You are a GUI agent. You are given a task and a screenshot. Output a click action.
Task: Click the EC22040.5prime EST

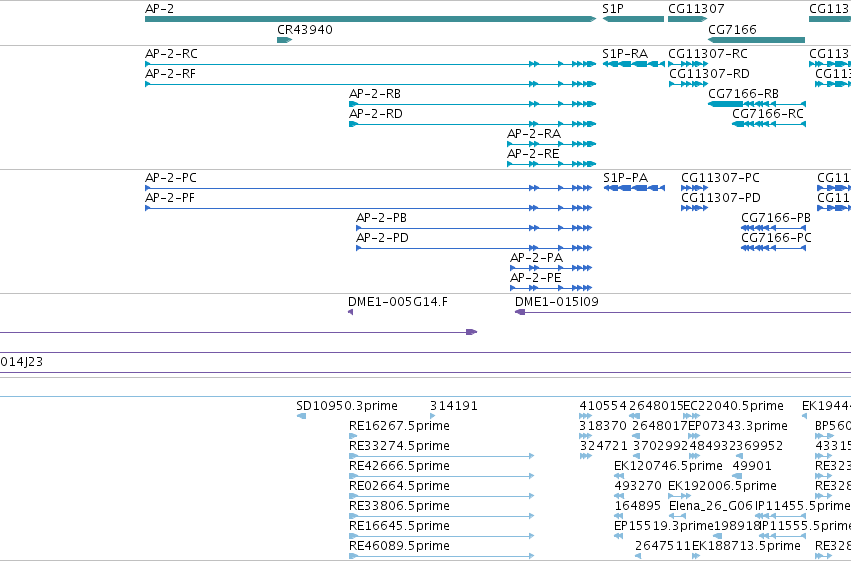(691, 416)
